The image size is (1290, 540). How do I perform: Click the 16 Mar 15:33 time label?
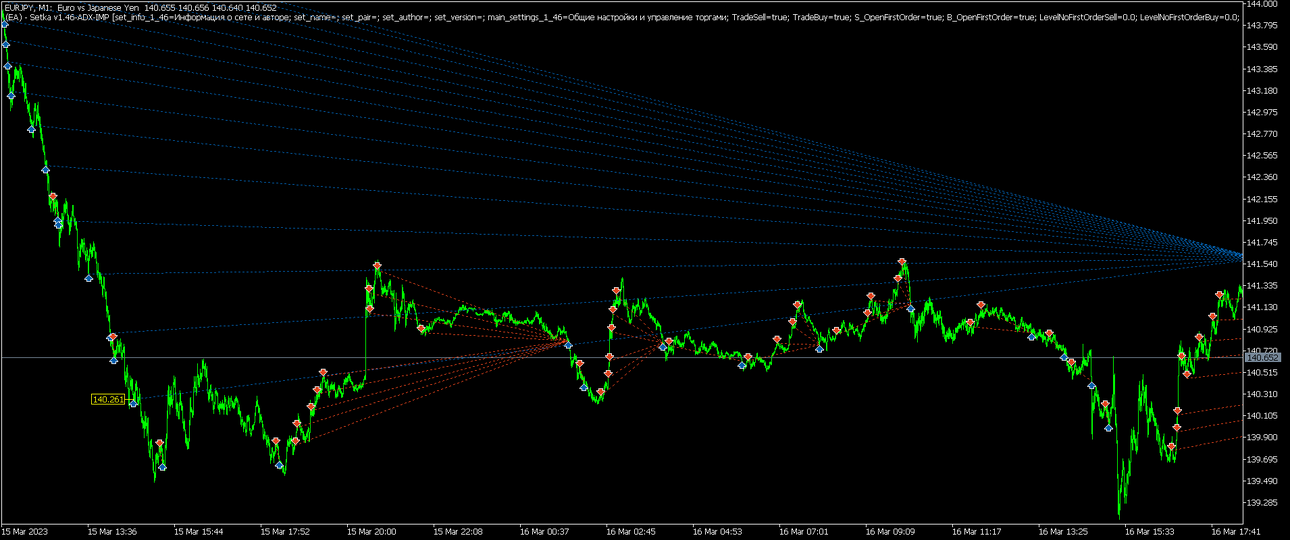coord(1150,532)
